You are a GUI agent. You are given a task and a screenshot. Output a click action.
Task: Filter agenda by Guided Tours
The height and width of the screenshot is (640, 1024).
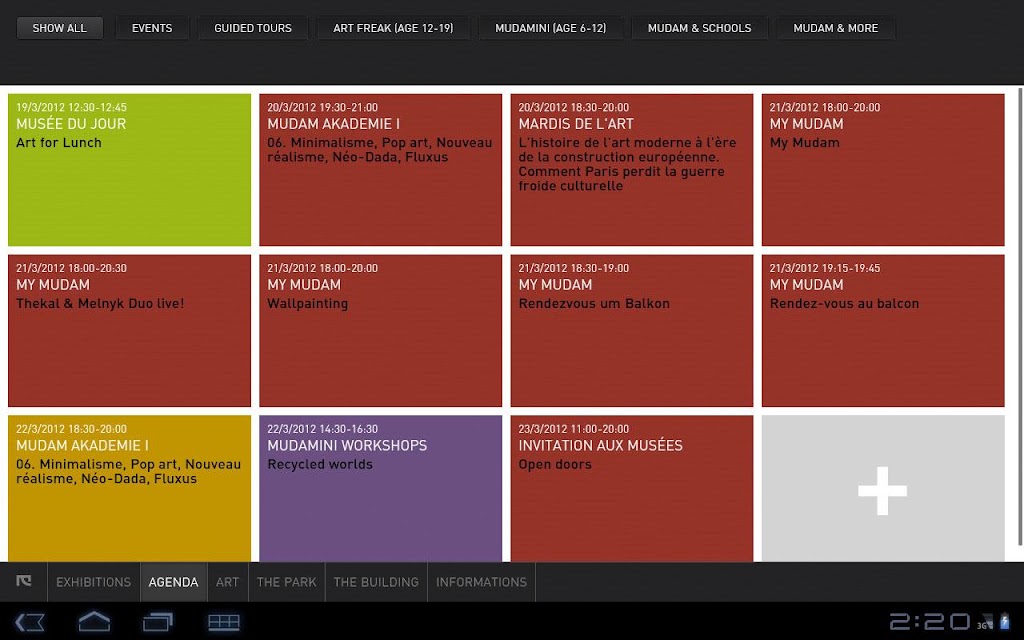(253, 28)
